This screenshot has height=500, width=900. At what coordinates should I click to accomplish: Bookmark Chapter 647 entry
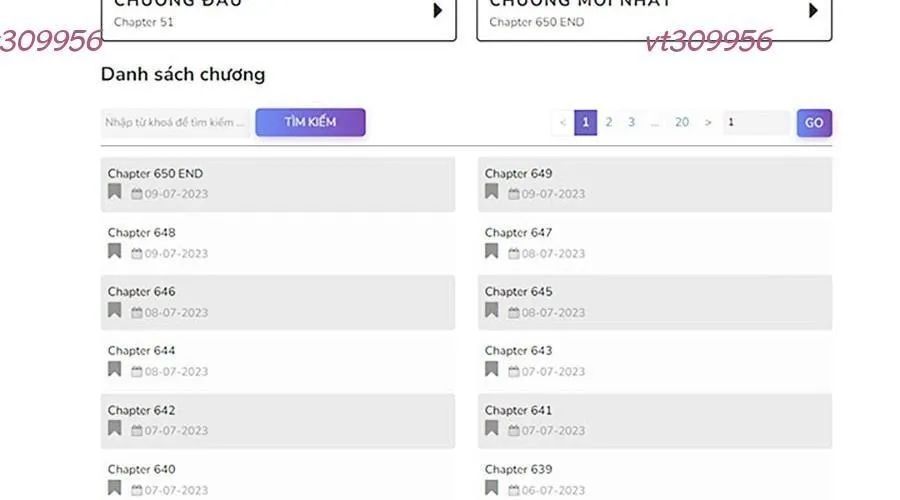tap(492, 251)
